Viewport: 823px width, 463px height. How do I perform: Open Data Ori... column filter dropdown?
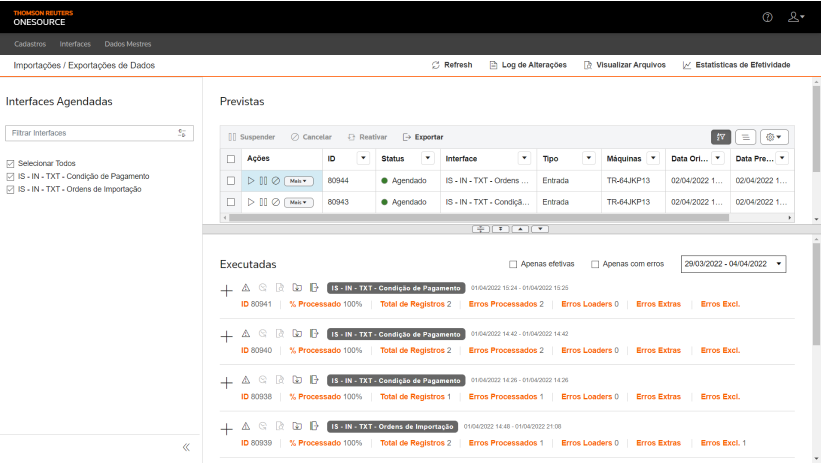[718, 158]
